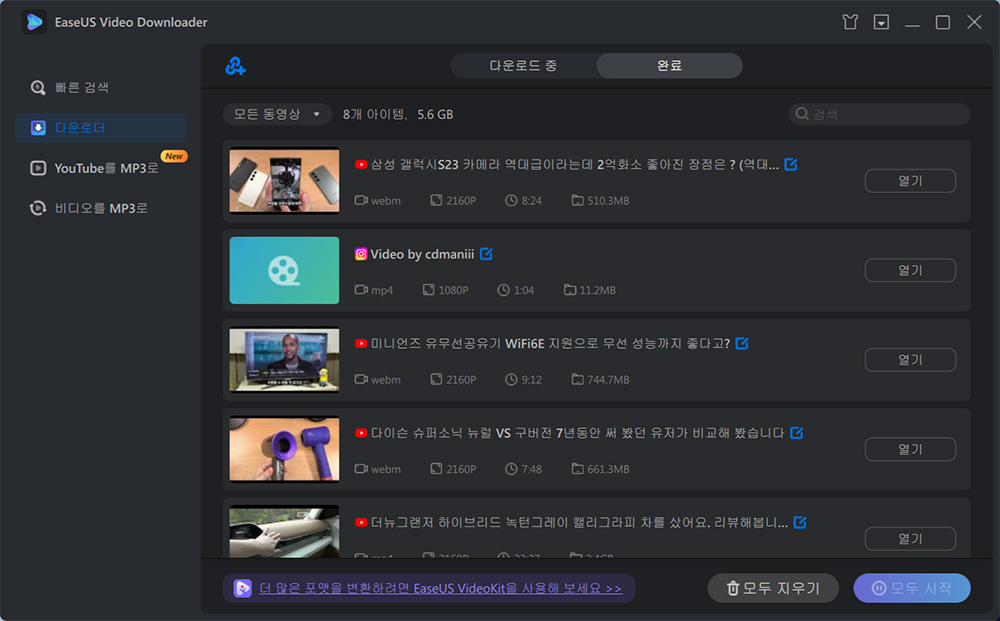Switch to the 완료 tab
This screenshot has height=621, width=1000.
click(x=669, y=66)
